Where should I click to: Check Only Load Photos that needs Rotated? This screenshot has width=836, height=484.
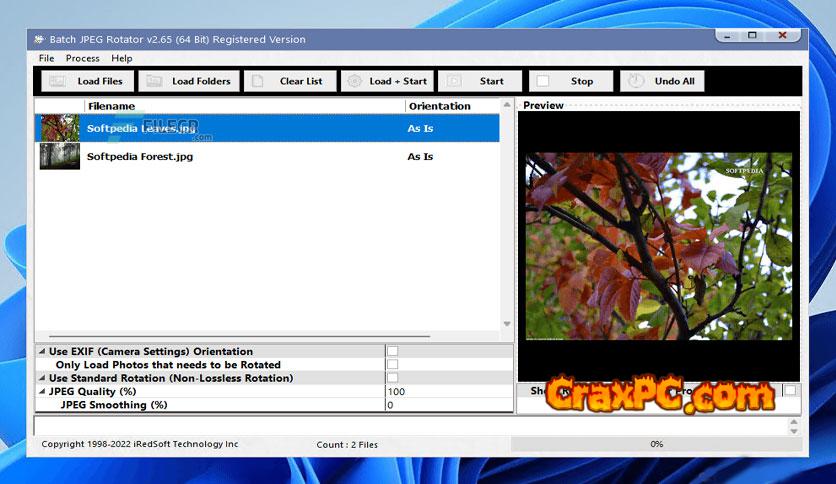[x=392, y=365]
